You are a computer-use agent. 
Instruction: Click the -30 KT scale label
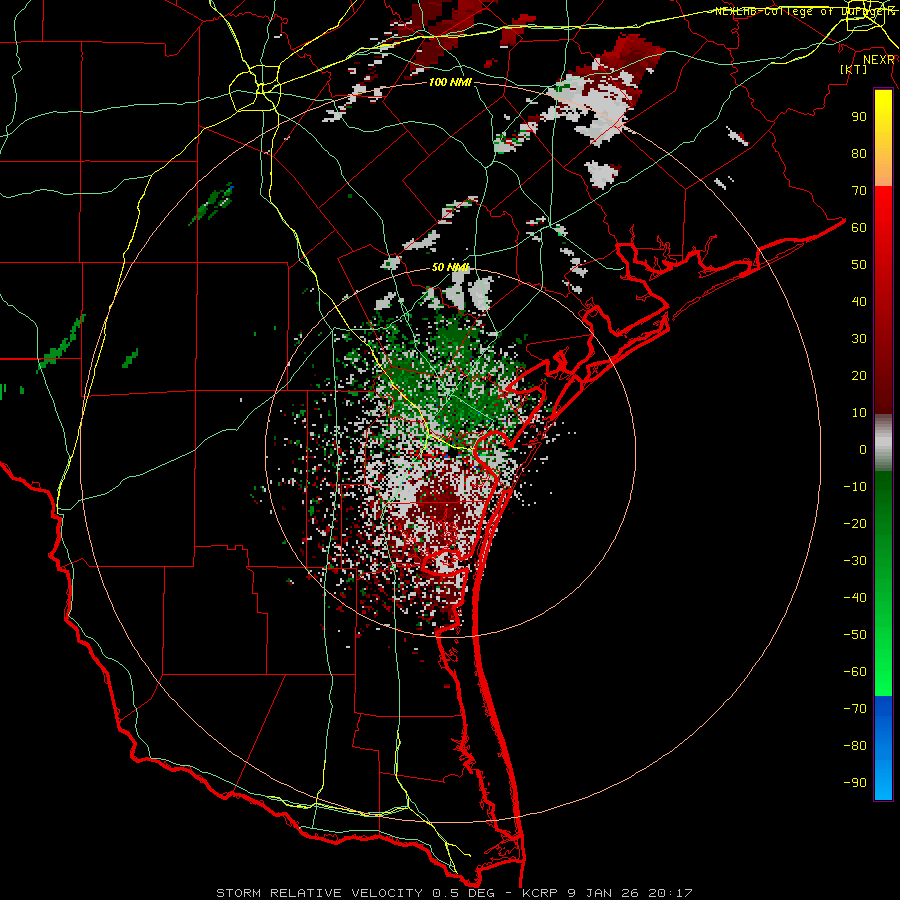click(x=855, y=561)
